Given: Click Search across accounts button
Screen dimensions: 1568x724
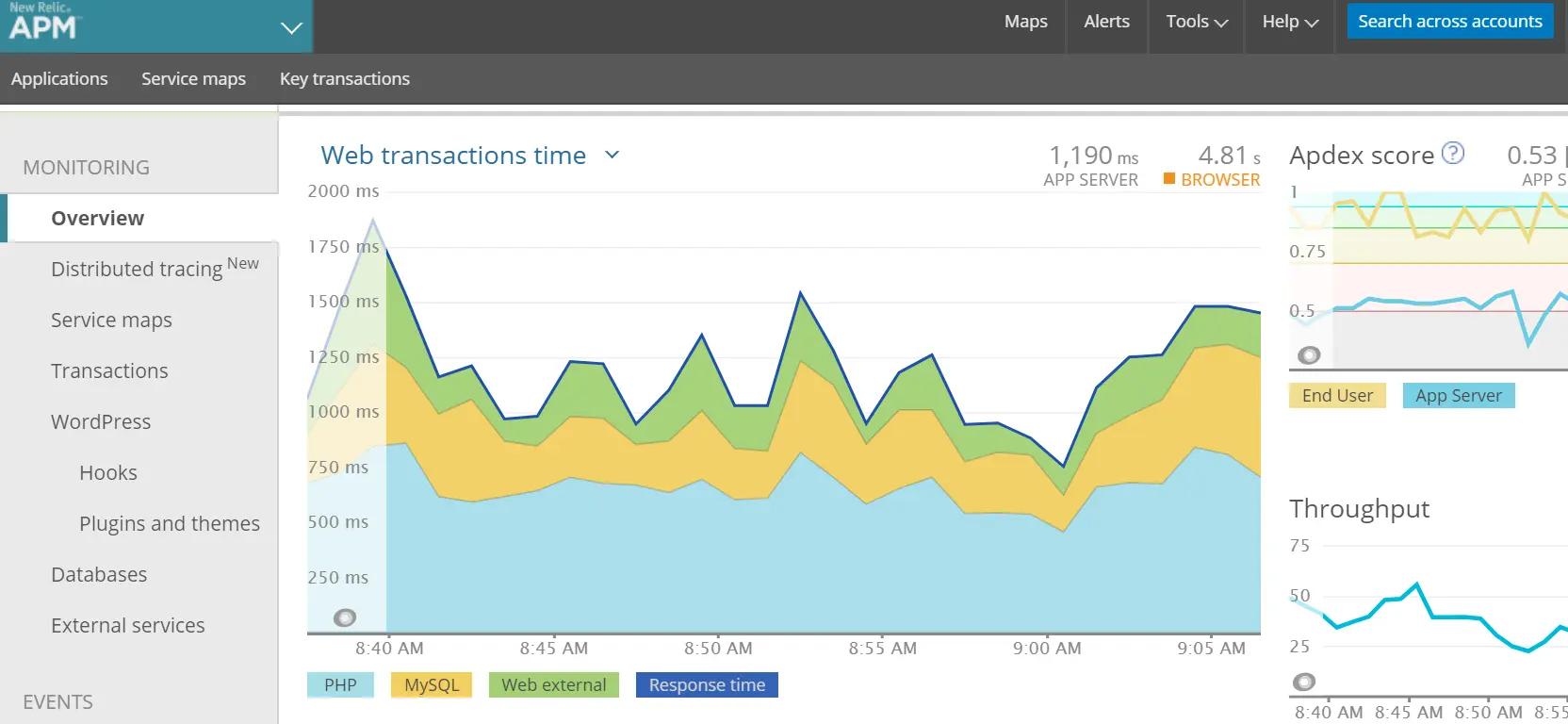Looking at the screenshot, I should tap(1450, 22).
